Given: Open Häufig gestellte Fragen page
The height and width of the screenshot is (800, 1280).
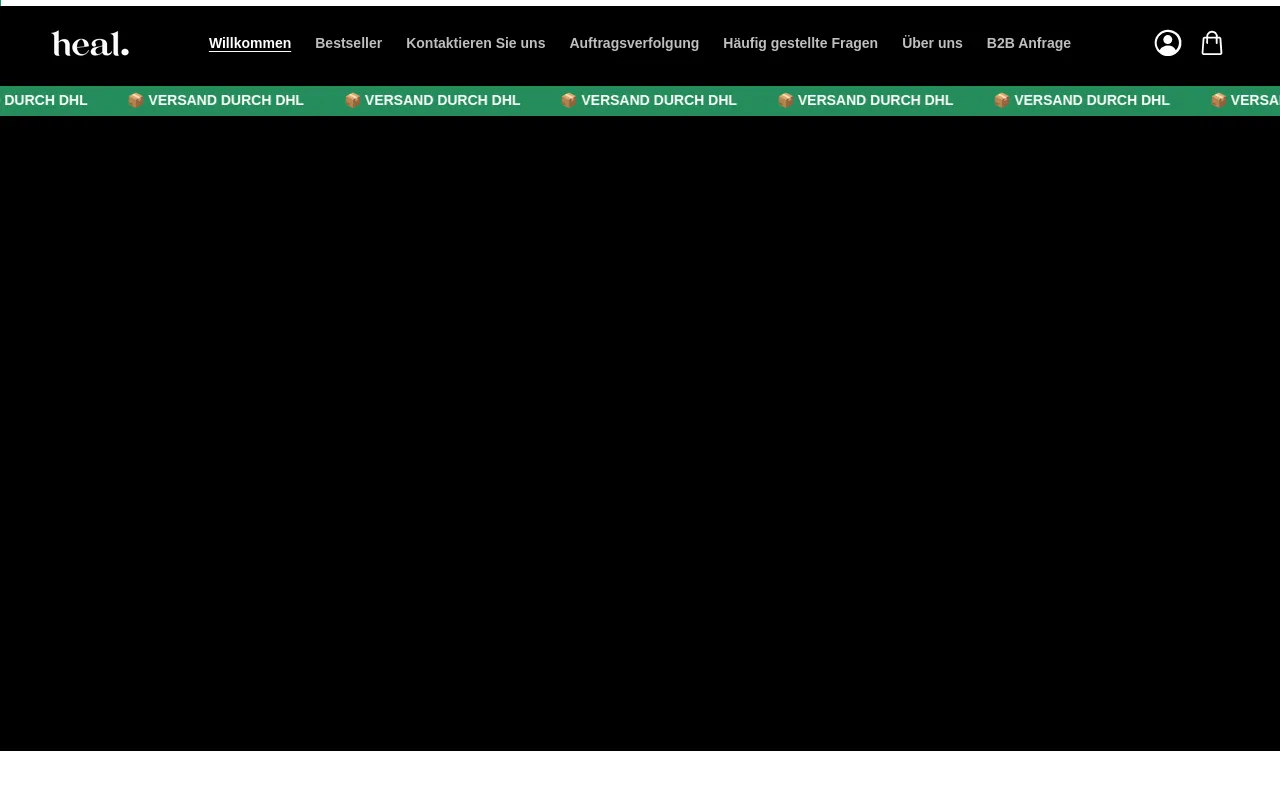Looking at the screenshot, I should point(800,43).
